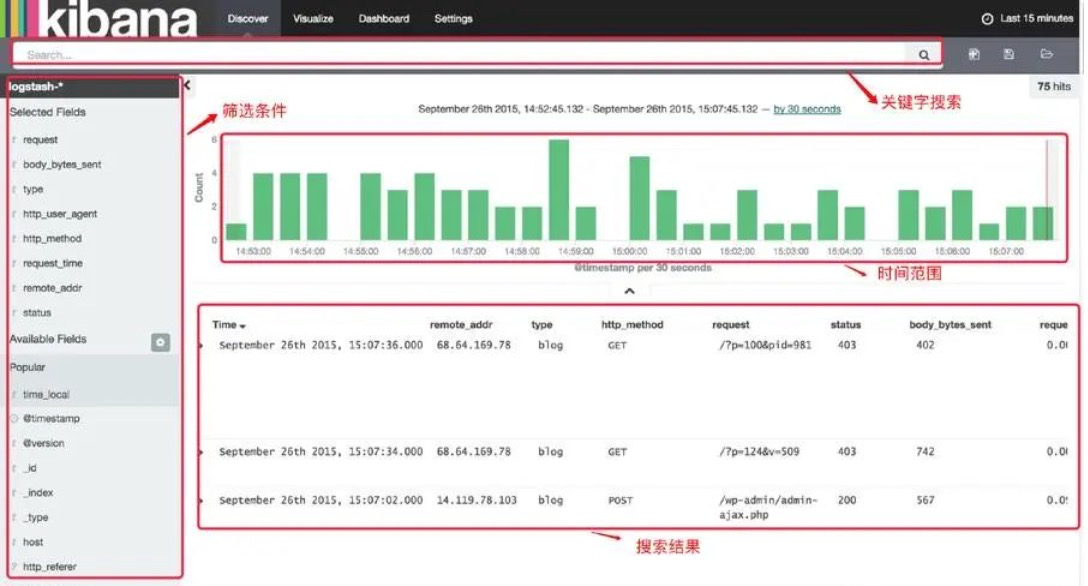This screenshot has width=1088, height=586.
Task: Collapse the field sidebar with the arrow
Action: pos(187,86)
